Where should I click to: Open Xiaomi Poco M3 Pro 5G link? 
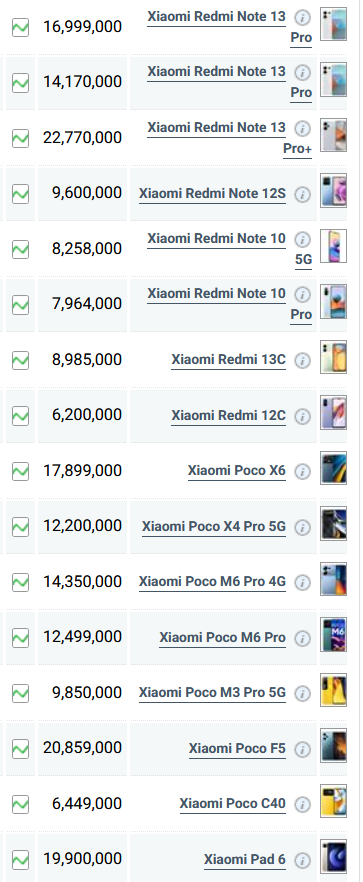212,692
